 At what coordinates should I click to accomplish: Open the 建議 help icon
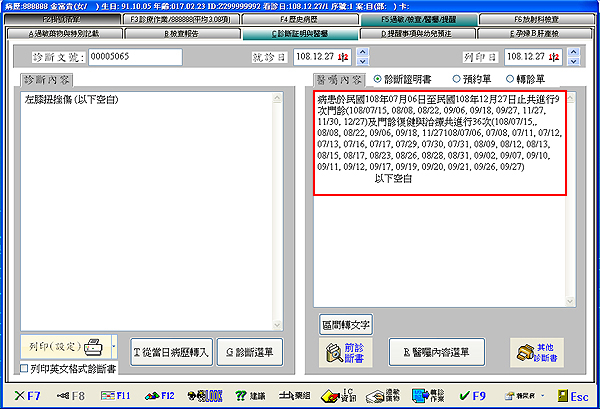tap(251, 396)
